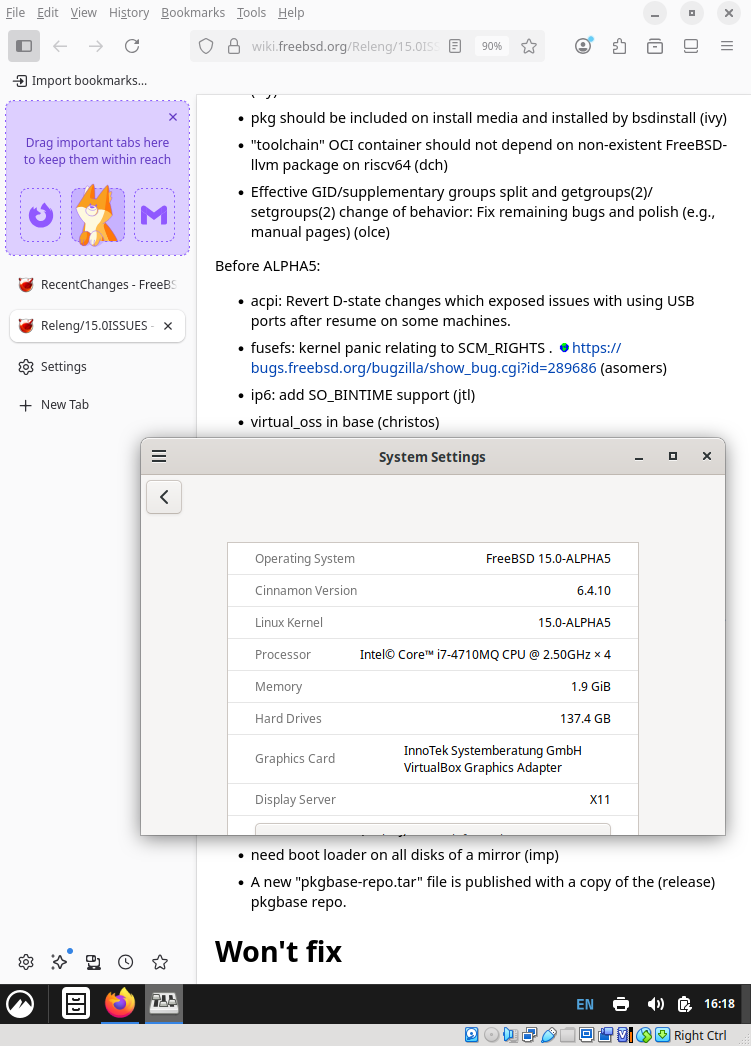Click the volume icon in the panel
The image size is (751, 1046).
tap(656, 1004)
